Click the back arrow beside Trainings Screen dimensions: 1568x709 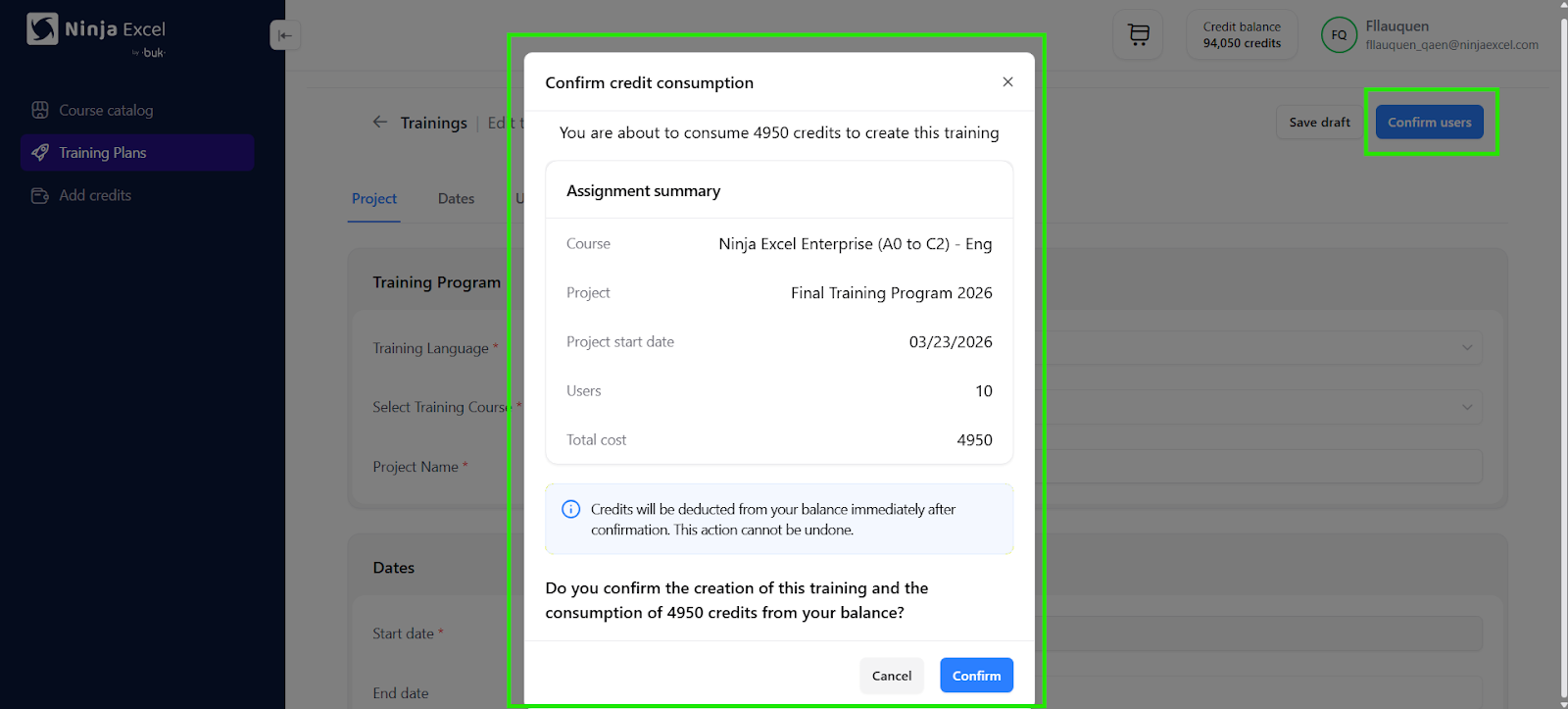point(380,122)
